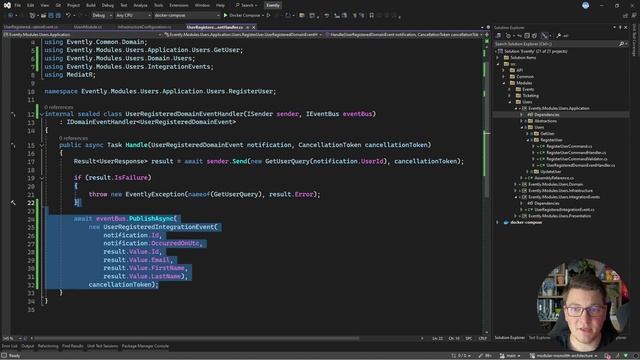Open the Any CPU platform dropdown
This screenshot has width=640, height=360.
tap(133, 16)
